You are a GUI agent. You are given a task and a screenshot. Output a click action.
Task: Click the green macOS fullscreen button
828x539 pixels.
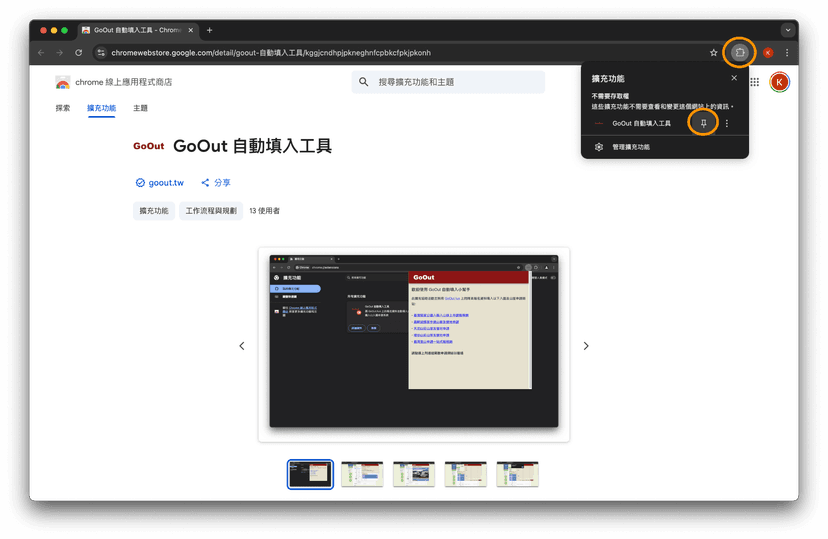64,30
